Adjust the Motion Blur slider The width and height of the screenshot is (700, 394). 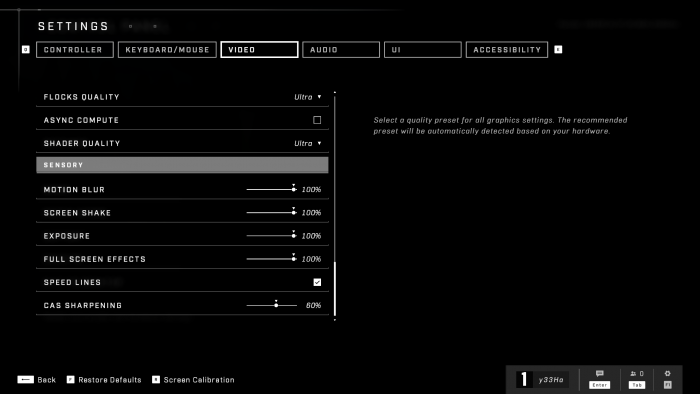pyautogui.click(x=271, y=189)
